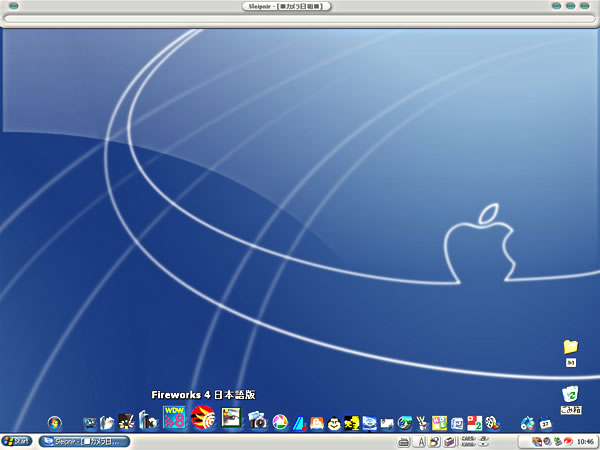The image size is (600, 450).
Task: Click the Start button on taskbar
Action: click(x=16, y=441)
